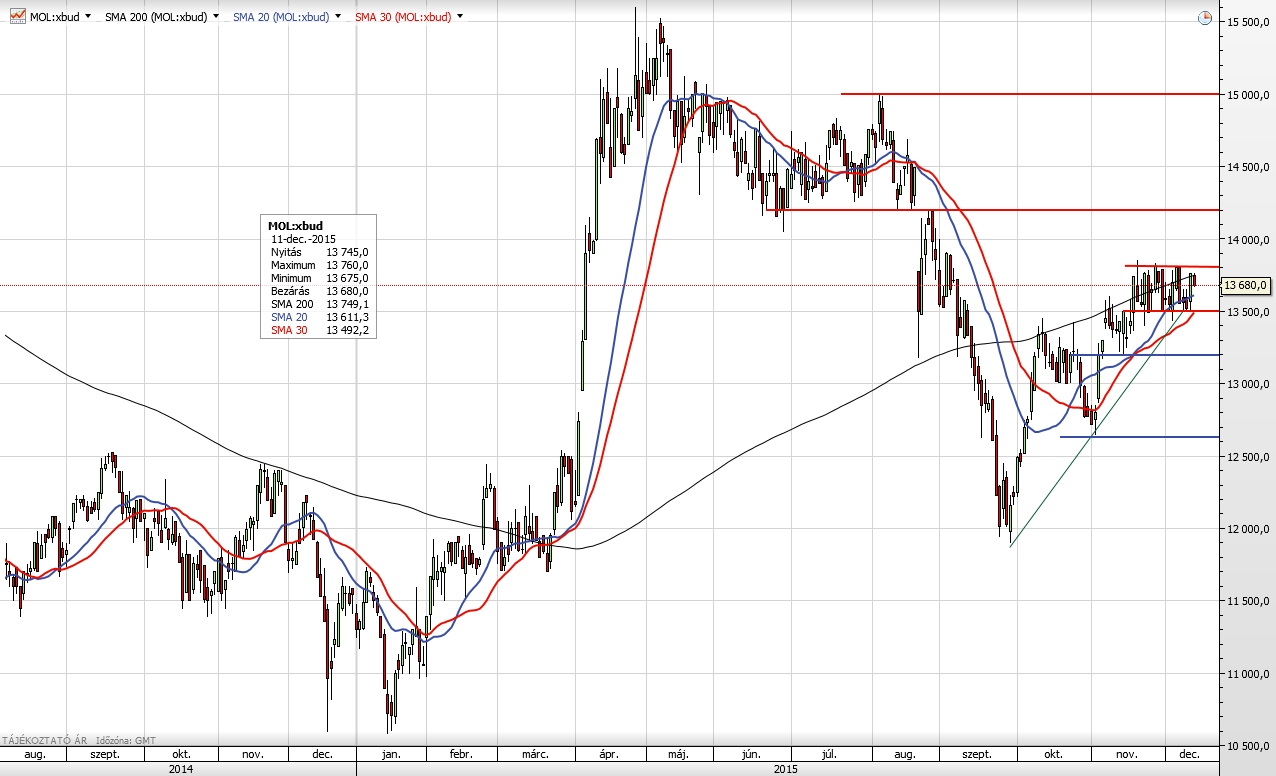Click the 12 000,0 price axis label
This screenshot has width=1276, height=776.
(x=1248, y=530)
